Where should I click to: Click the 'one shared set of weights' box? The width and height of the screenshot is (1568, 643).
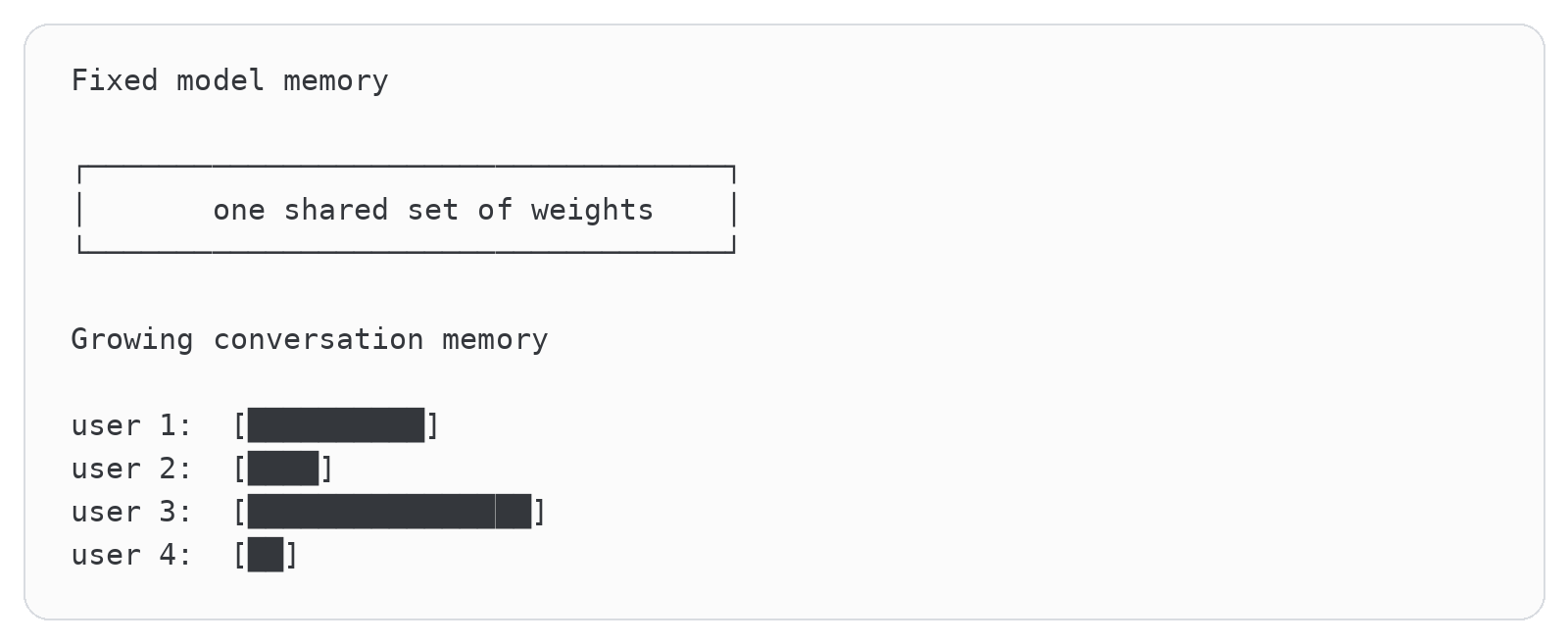click(x=406, y=210)
